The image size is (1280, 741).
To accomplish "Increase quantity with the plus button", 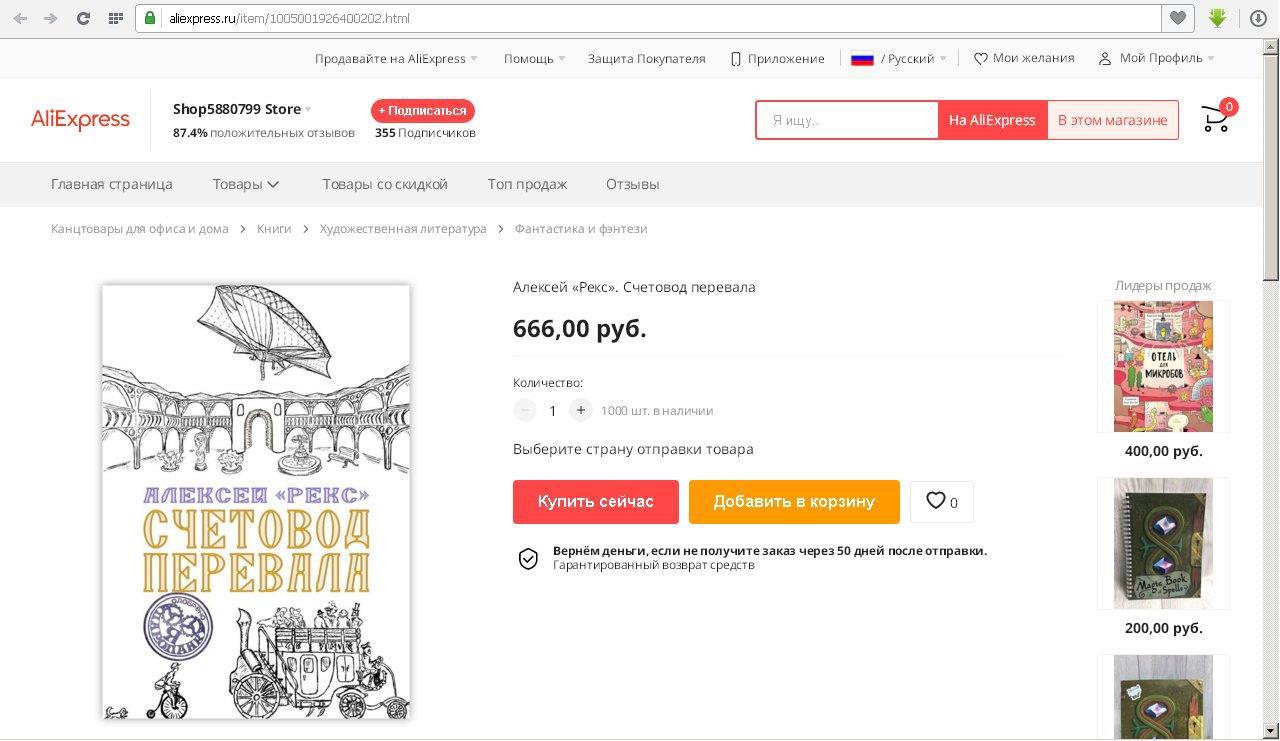I will coord(580,410).
